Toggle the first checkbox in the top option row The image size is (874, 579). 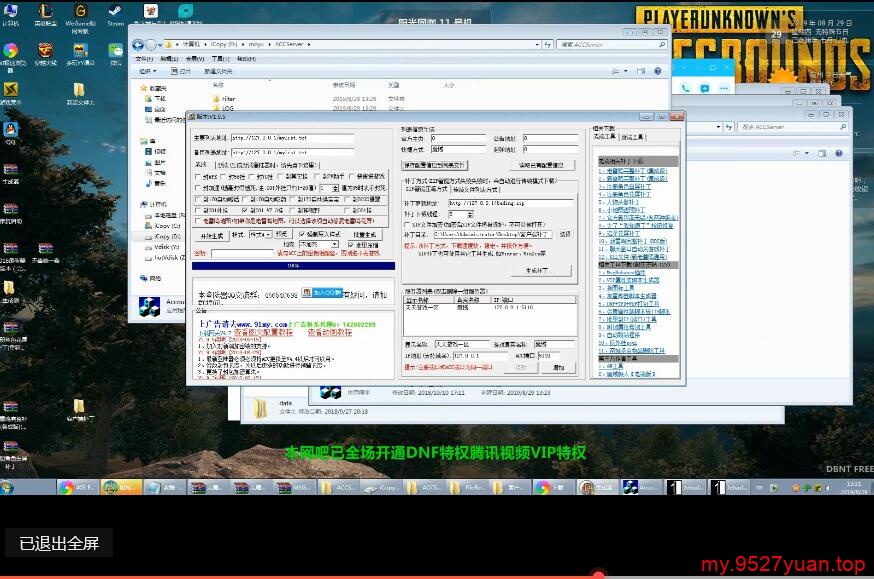click(x=198, y=177)
